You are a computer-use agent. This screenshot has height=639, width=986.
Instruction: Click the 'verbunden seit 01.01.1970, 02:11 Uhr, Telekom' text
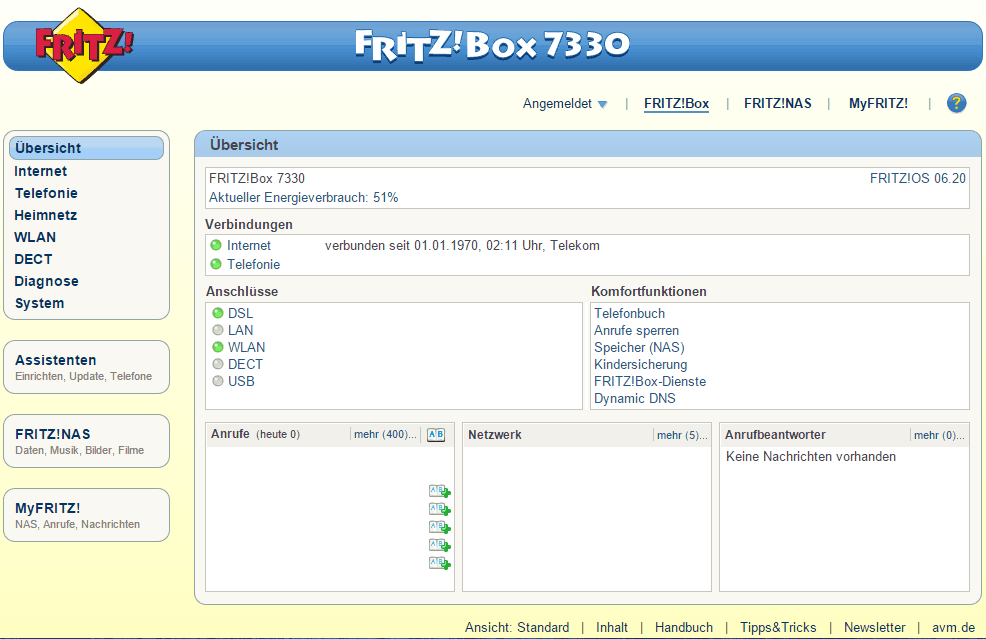[x=462, y=245]
